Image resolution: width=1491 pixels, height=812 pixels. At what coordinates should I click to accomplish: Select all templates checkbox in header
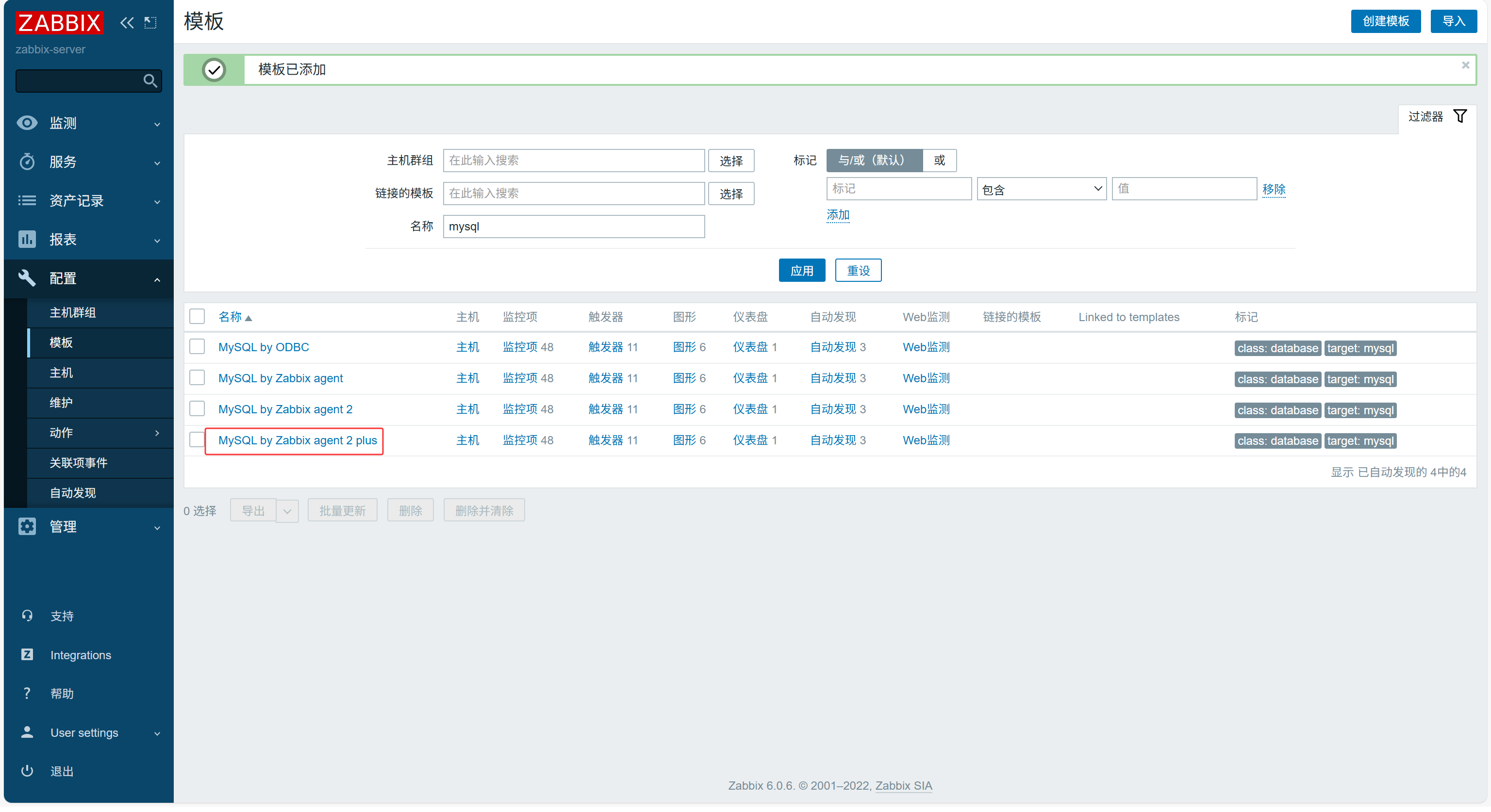(197, 316)
